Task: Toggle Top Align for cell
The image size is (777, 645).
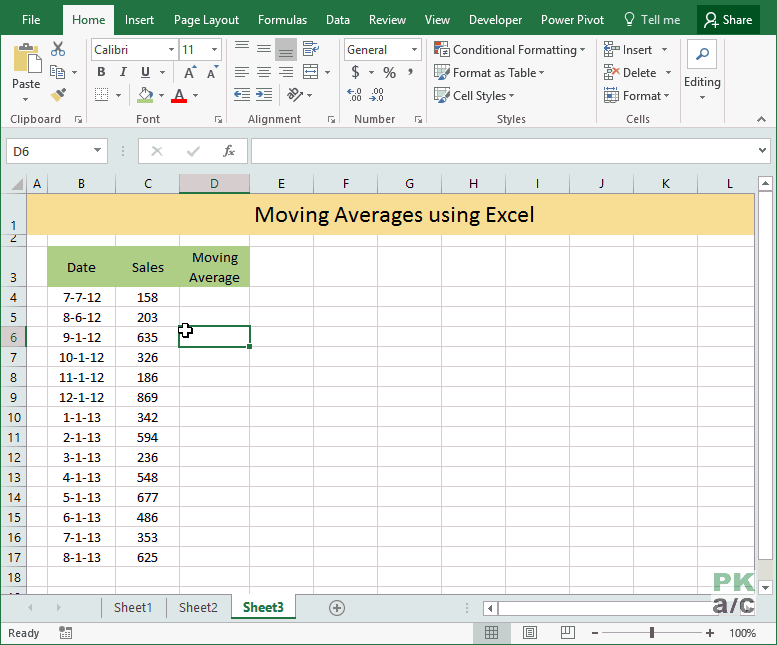Action: [x=242, y=49]
